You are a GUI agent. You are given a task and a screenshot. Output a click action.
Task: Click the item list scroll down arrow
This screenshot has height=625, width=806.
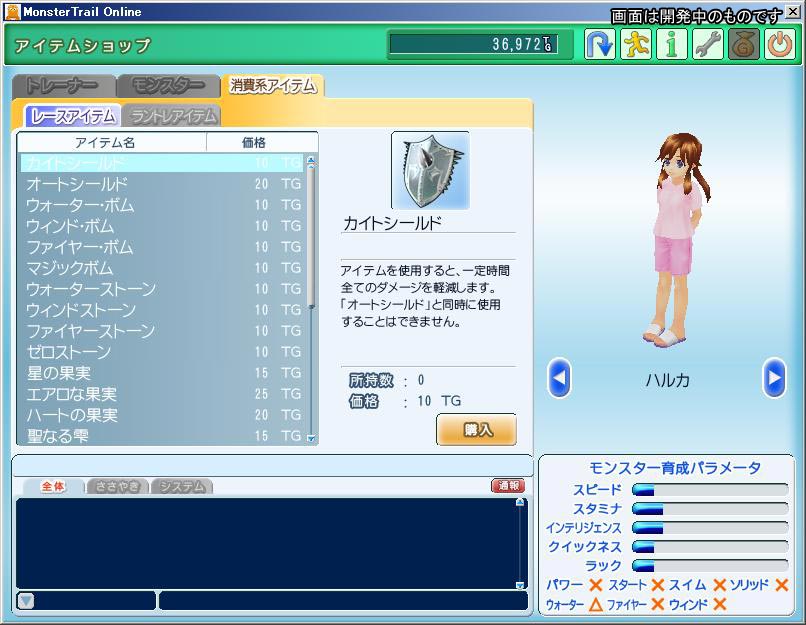point(311,438)
